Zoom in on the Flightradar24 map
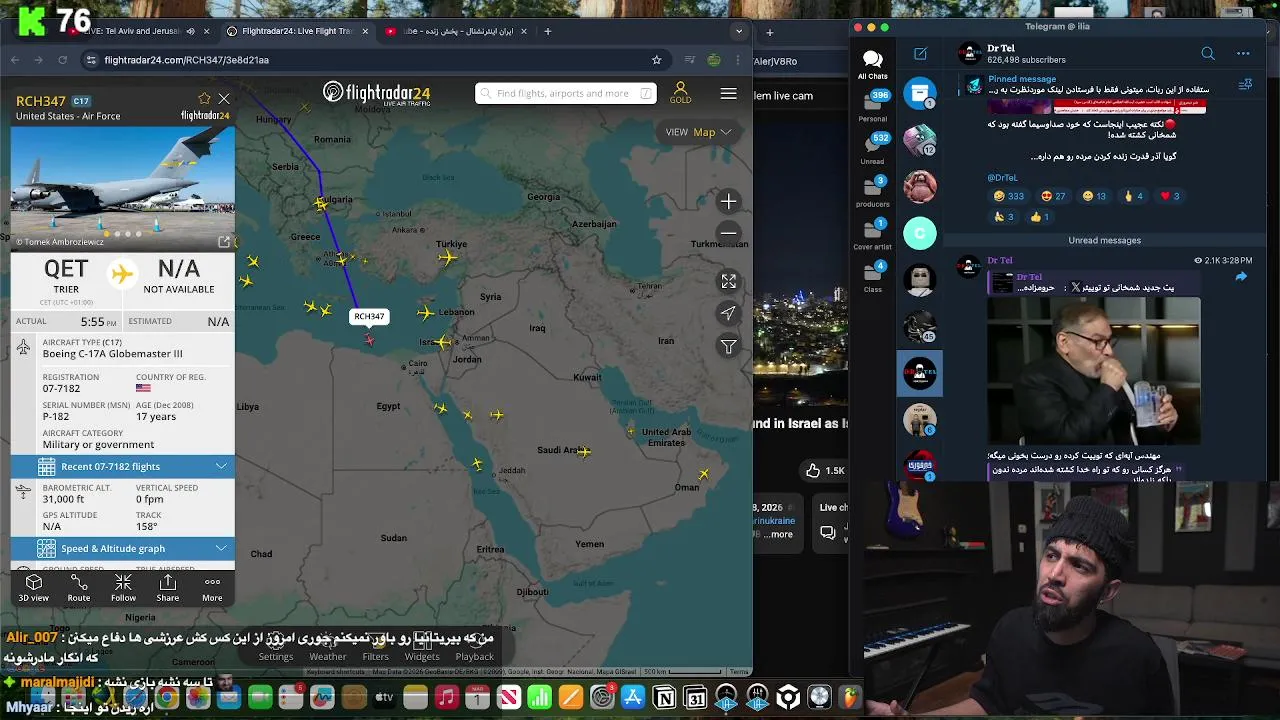The width and height of the screenshot is (1280, 720). pos(728,202)
